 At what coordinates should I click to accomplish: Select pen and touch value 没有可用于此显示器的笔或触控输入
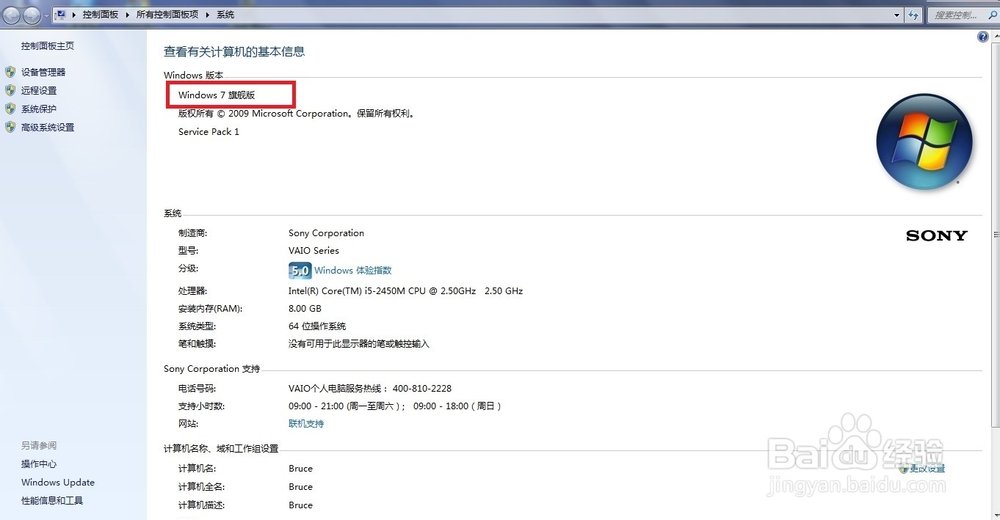359,344
